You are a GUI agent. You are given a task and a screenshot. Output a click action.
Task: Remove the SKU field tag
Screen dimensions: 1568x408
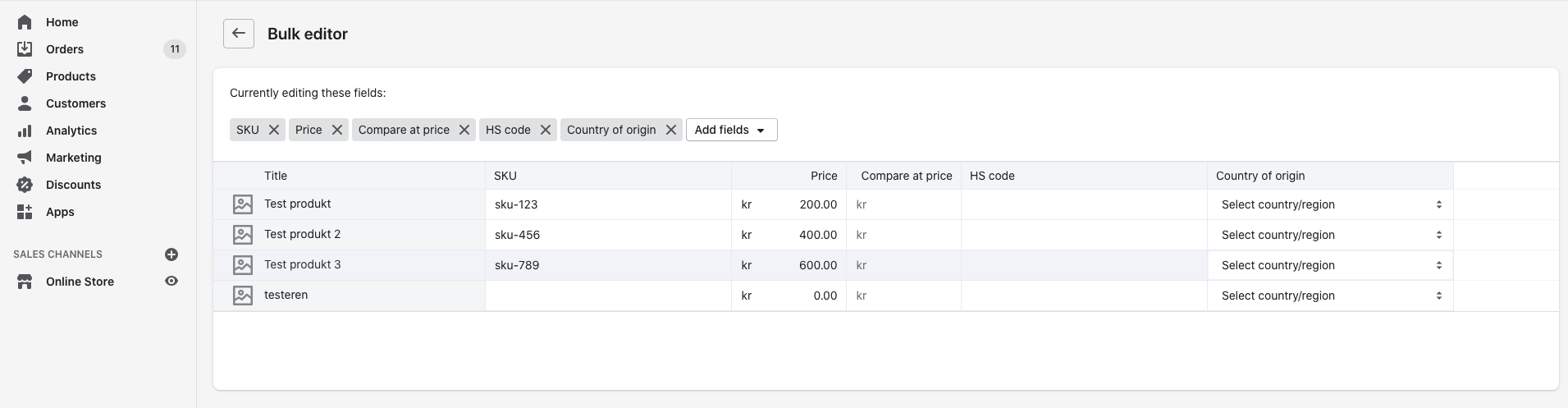(x=274, y=130)
